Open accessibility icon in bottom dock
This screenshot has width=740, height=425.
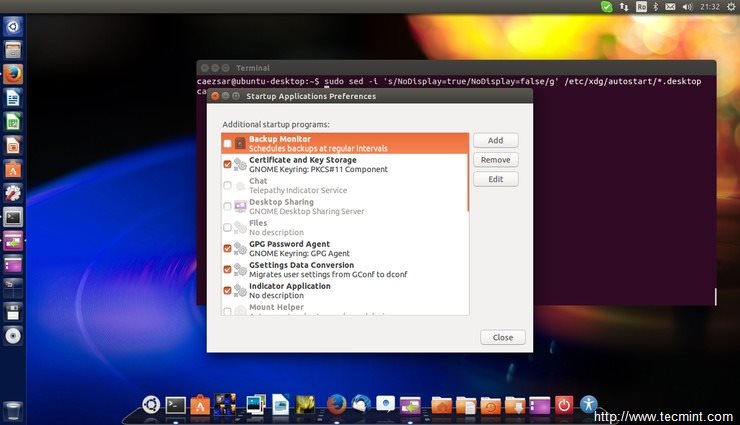(589, 405)
